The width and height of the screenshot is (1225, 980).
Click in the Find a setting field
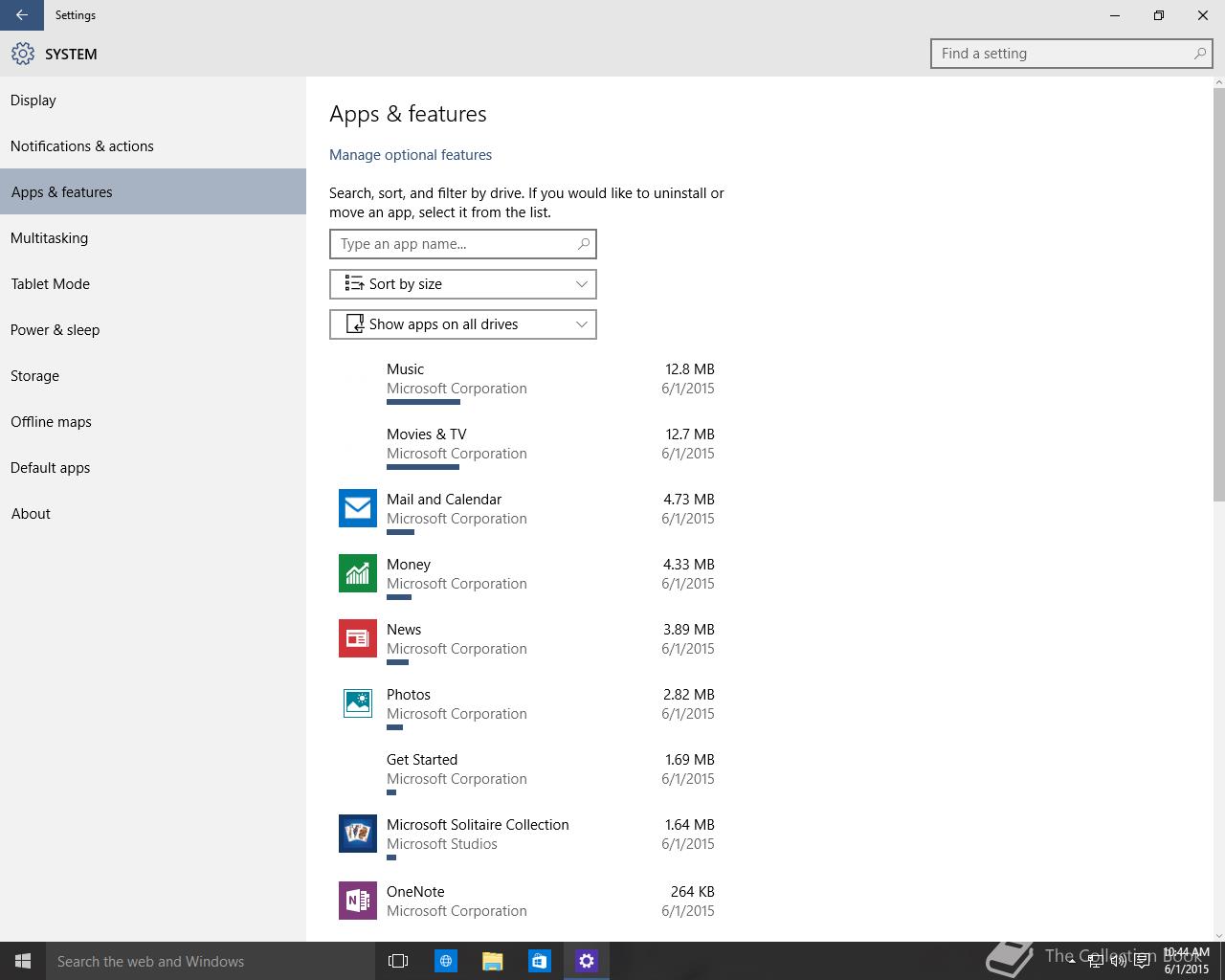coord(1072,54)
